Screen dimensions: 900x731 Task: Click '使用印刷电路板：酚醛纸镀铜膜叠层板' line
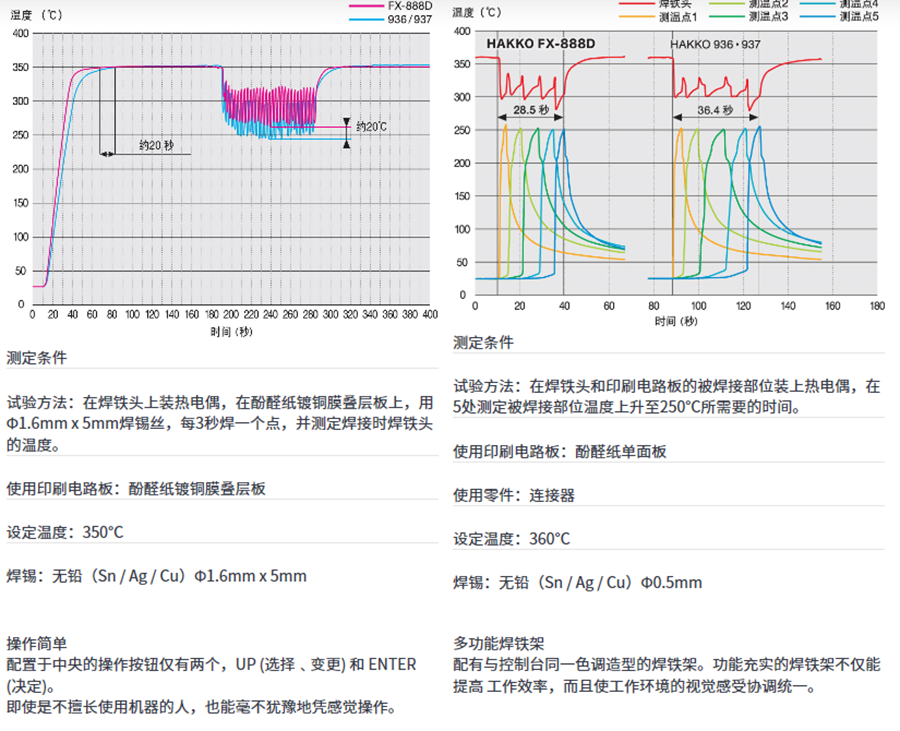(136, 488)
